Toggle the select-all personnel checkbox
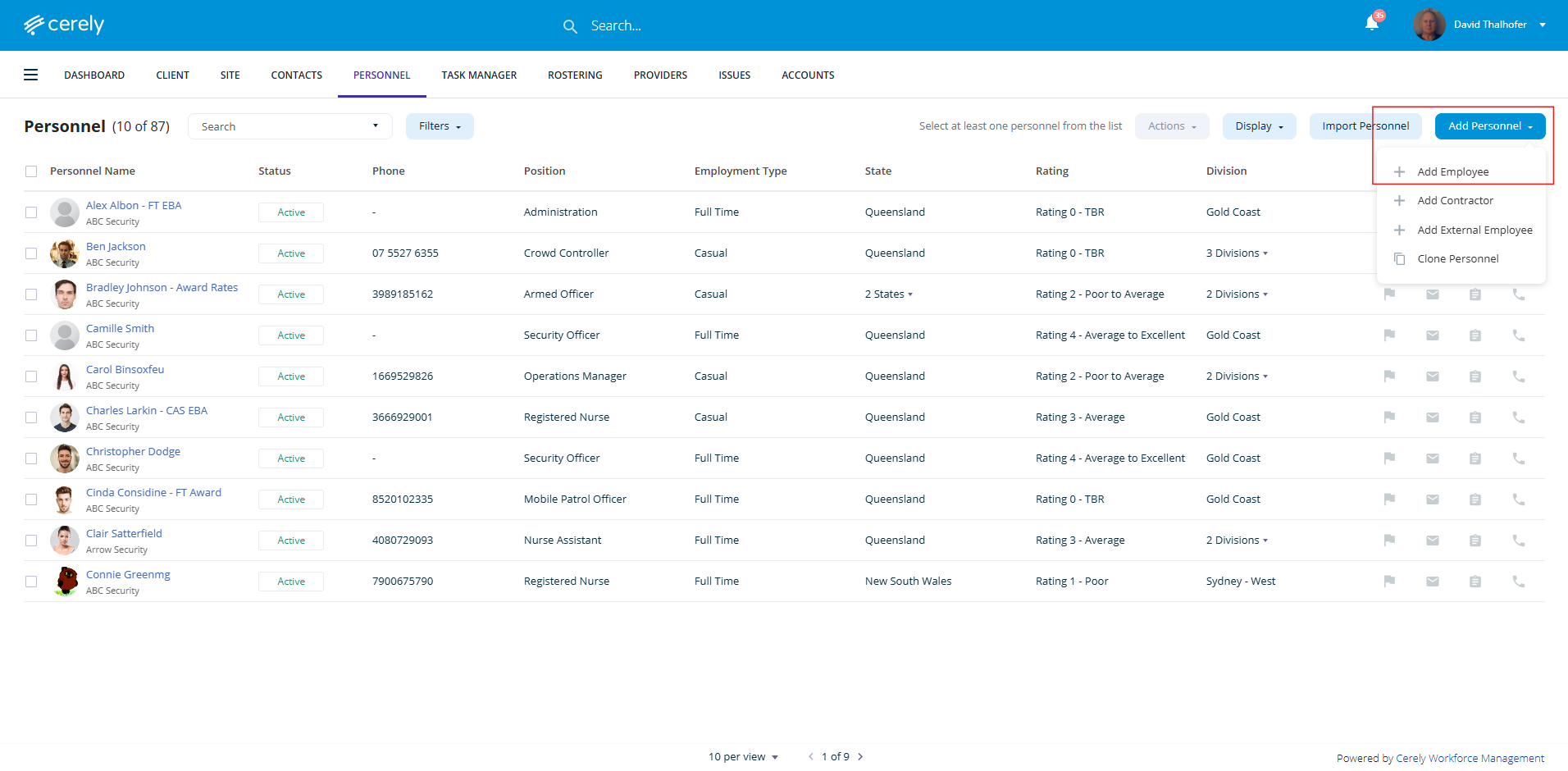Screen dimensions: 1568x771 coord(31,171)
